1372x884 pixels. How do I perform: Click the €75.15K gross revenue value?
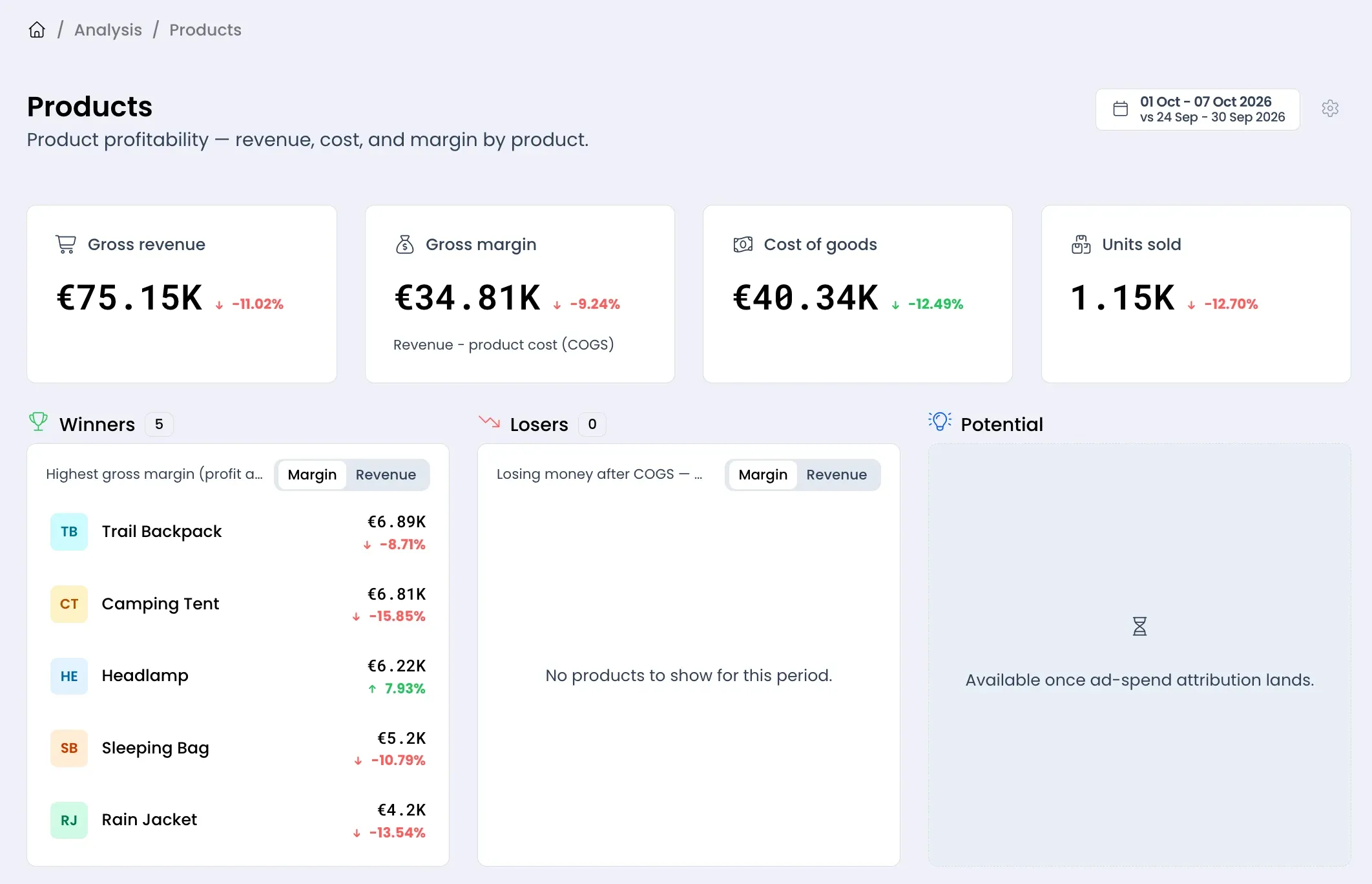tap(129, 298)
